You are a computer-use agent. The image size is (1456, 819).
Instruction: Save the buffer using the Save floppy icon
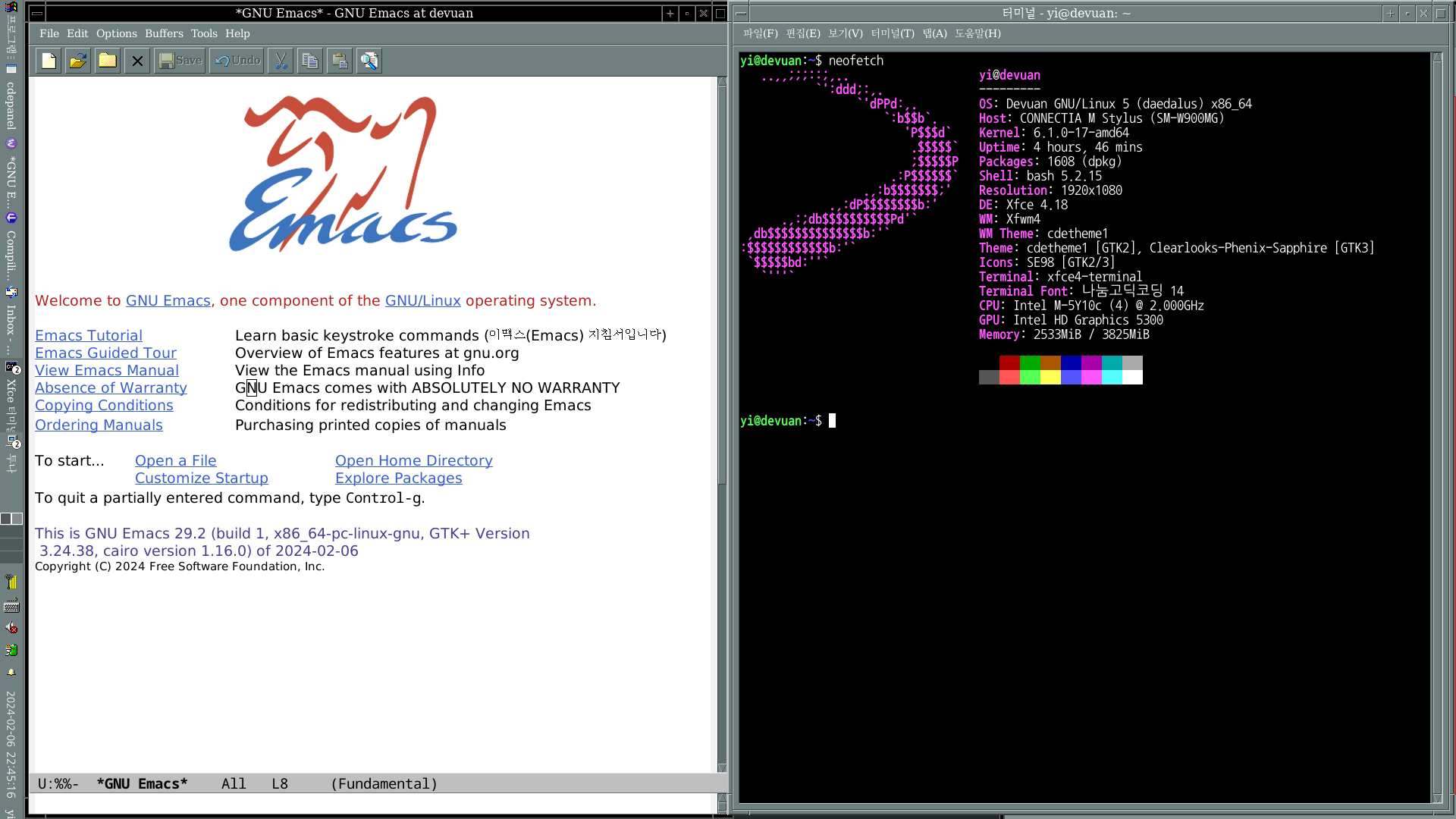click(x=179, y=61)
